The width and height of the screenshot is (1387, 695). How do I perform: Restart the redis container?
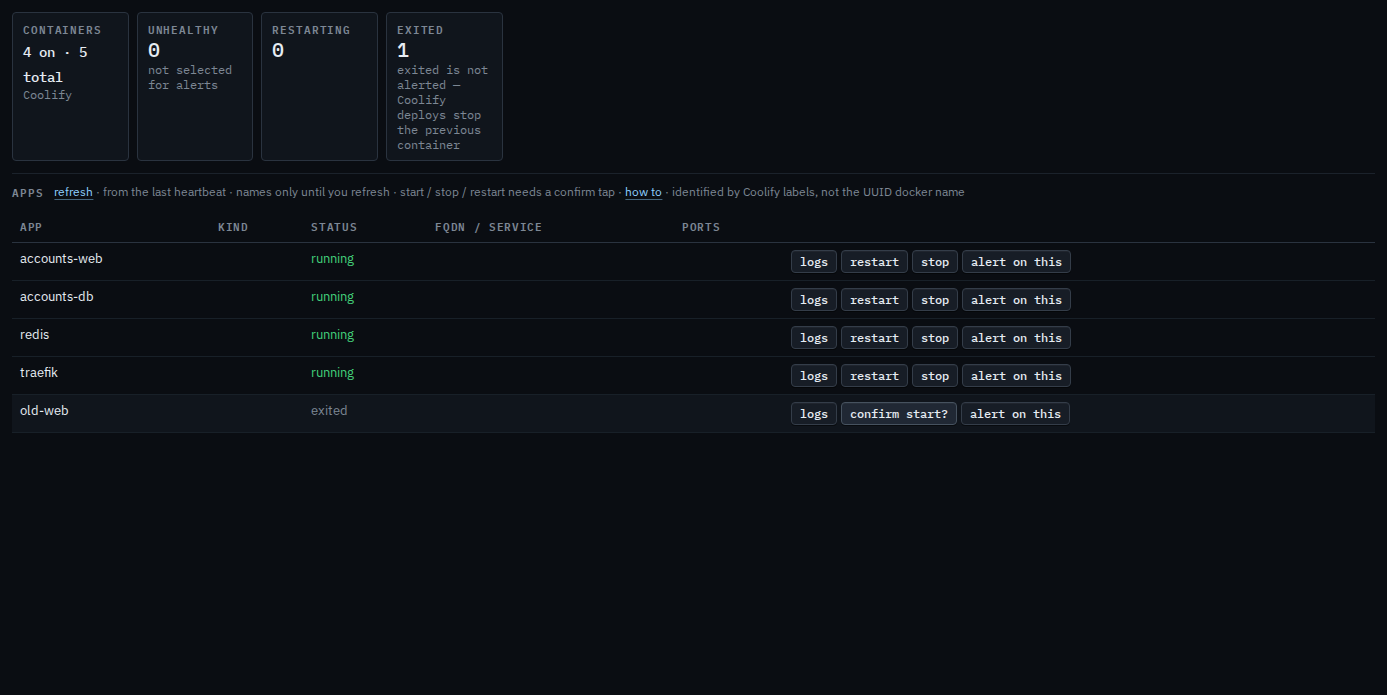(x=874, y=338)
